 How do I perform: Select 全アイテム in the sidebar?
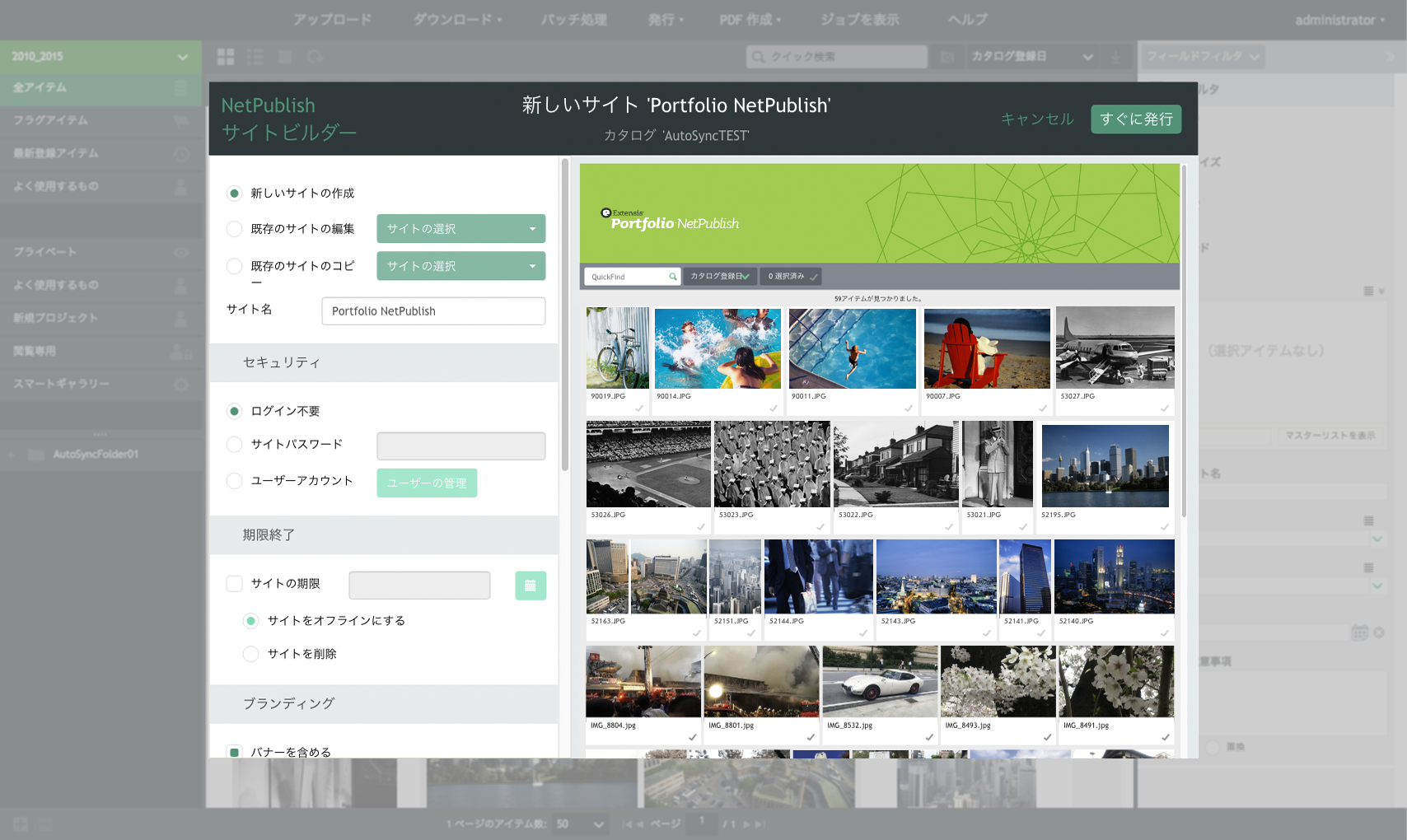[x=100, y=88]
